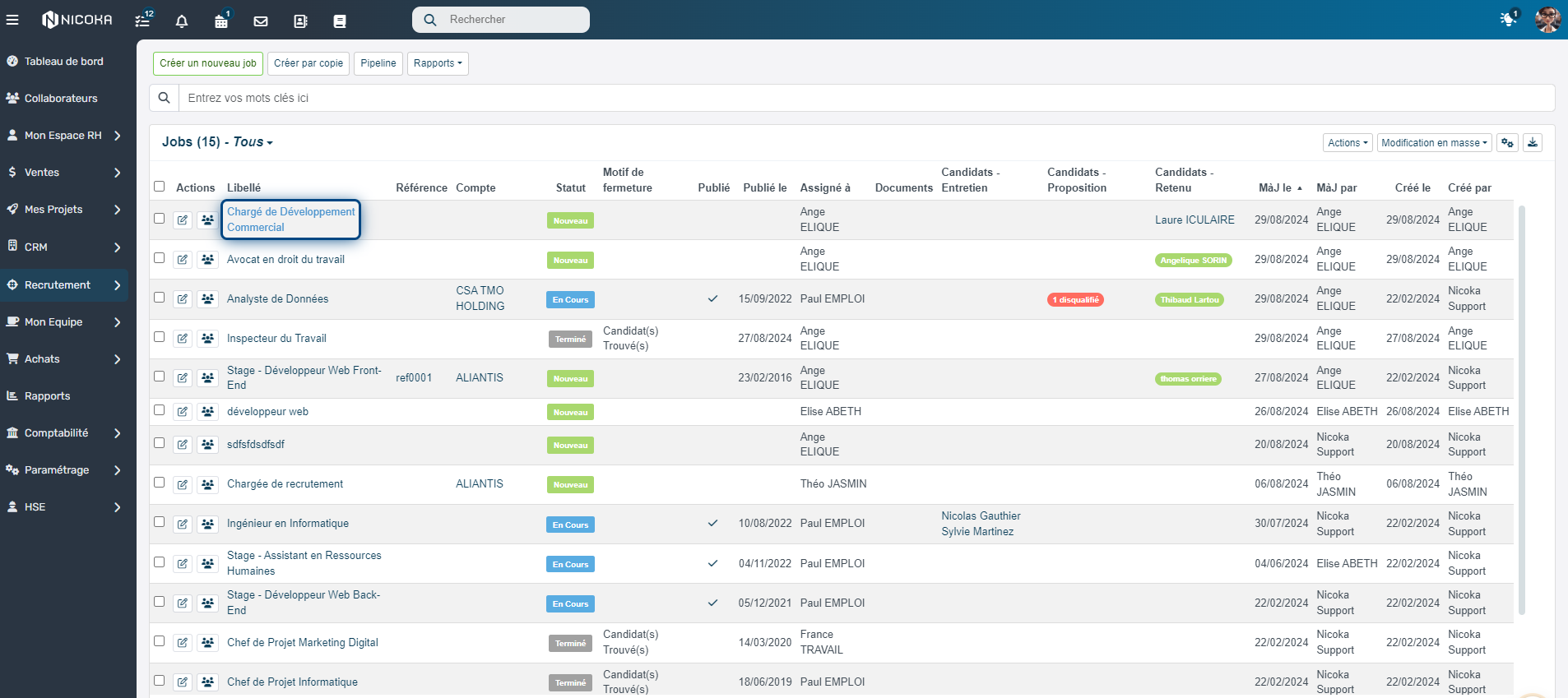Edit the sdfsfdsdfsdf job entry

[x=183, y=445]
